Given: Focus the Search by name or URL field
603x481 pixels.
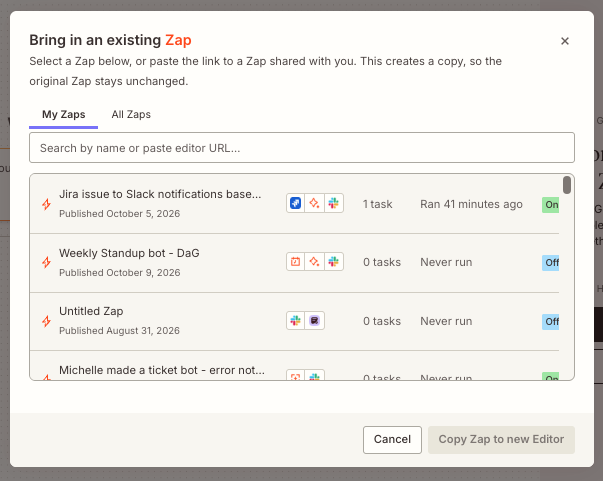Looking at the screenshot, I should (x=302, y=148).
